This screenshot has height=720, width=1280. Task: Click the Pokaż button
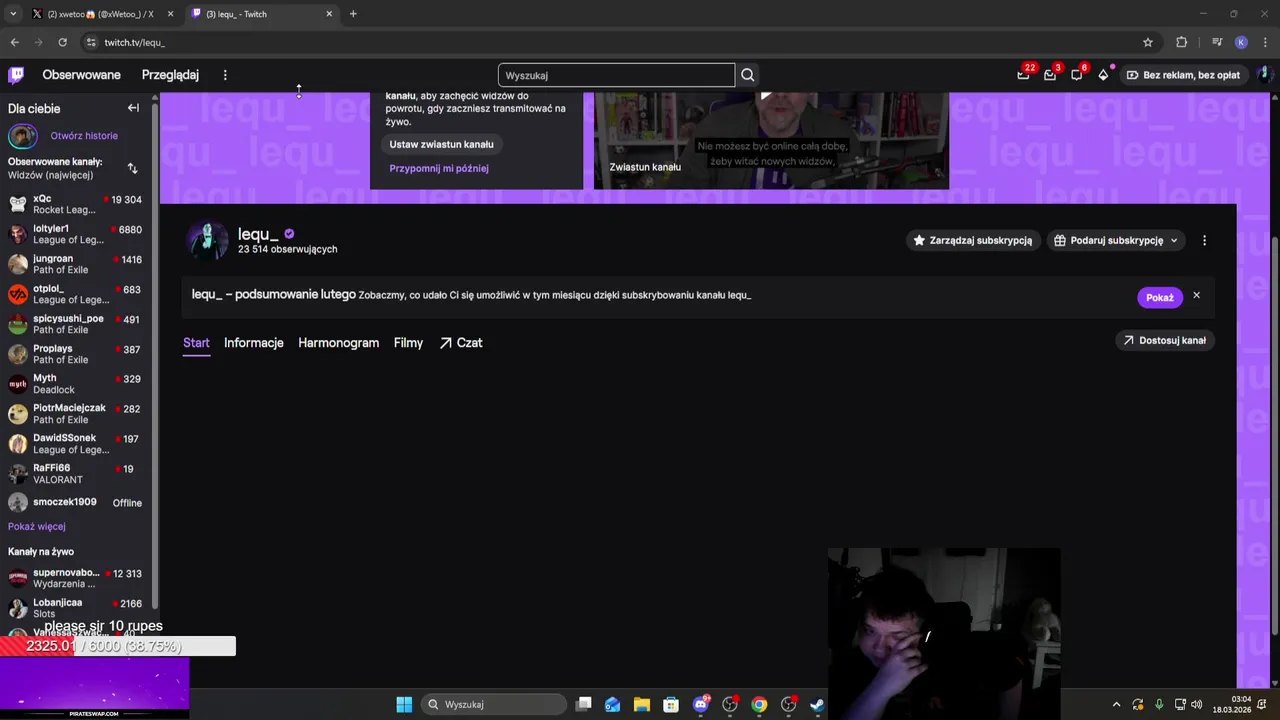click(x=1159, y=297)
